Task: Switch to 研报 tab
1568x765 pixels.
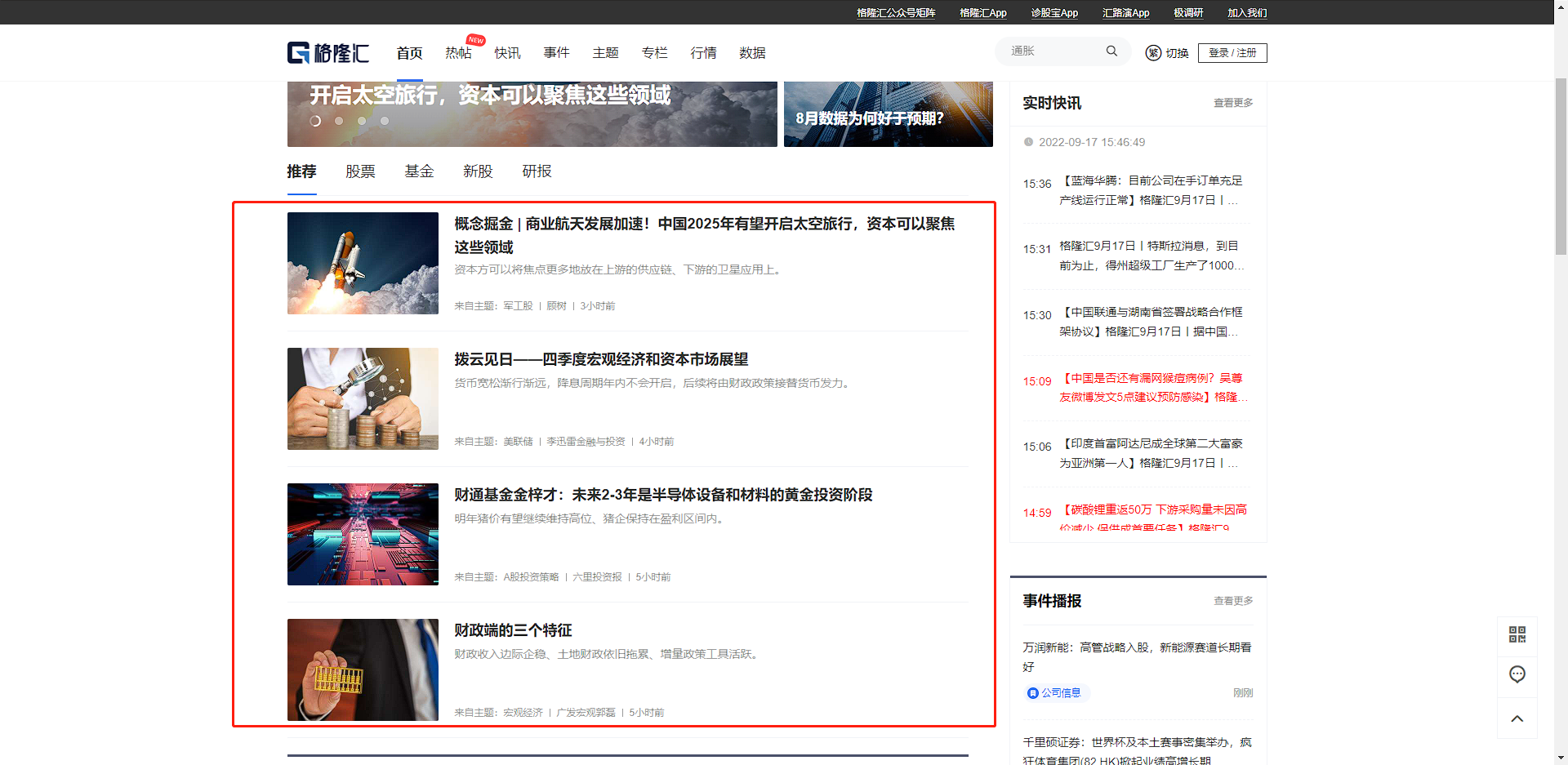Action: 537,171
